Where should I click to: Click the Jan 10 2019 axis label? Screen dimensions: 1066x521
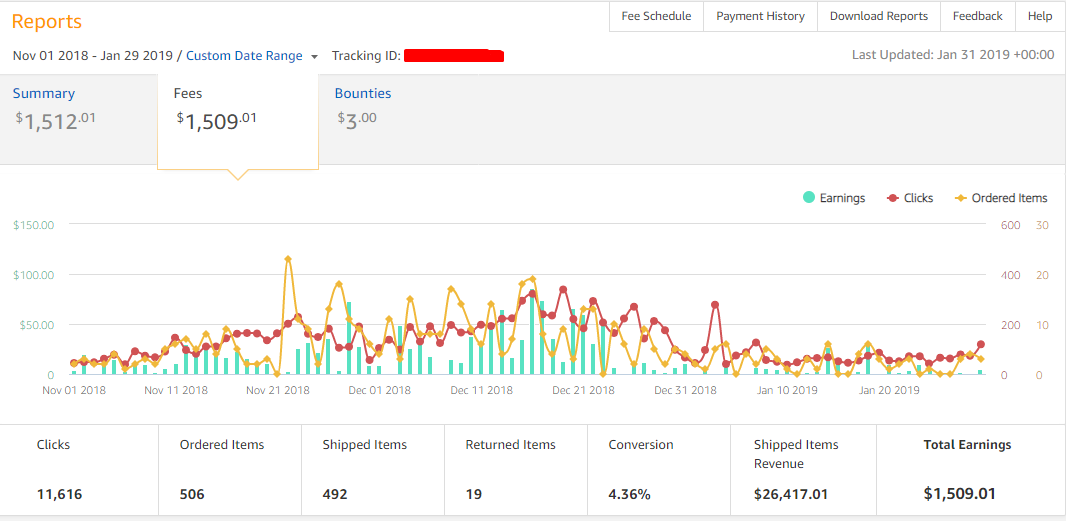787,390
